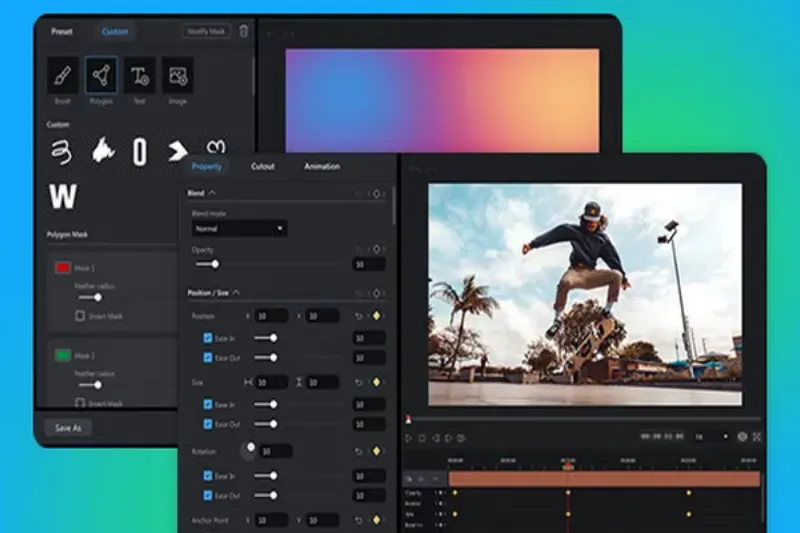Screen dimensions: 800x533
Task: Collapse the Blend section
Action: pyautogui.click(x=212, y=193)
